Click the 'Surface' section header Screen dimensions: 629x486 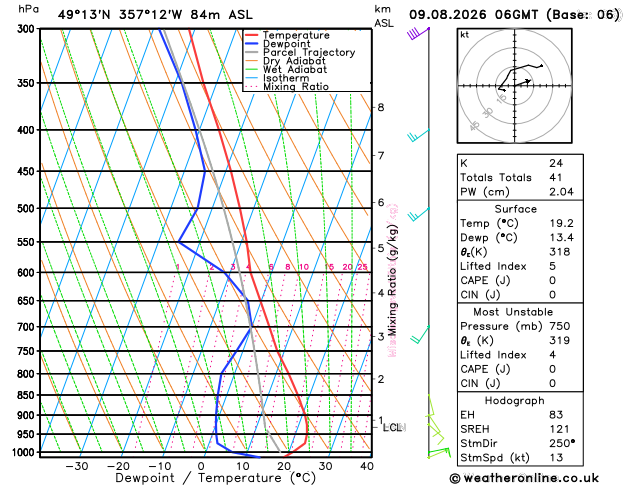pos(515,209)
